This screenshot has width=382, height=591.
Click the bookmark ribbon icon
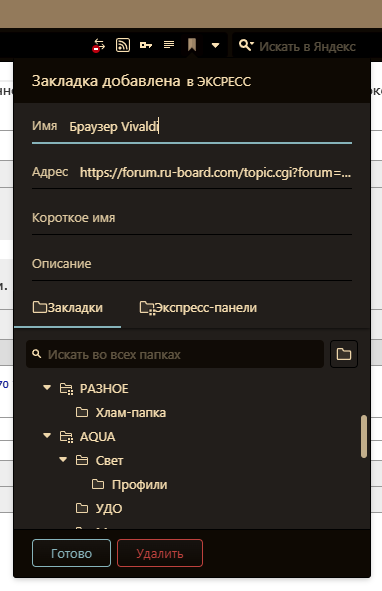(192, 45)
